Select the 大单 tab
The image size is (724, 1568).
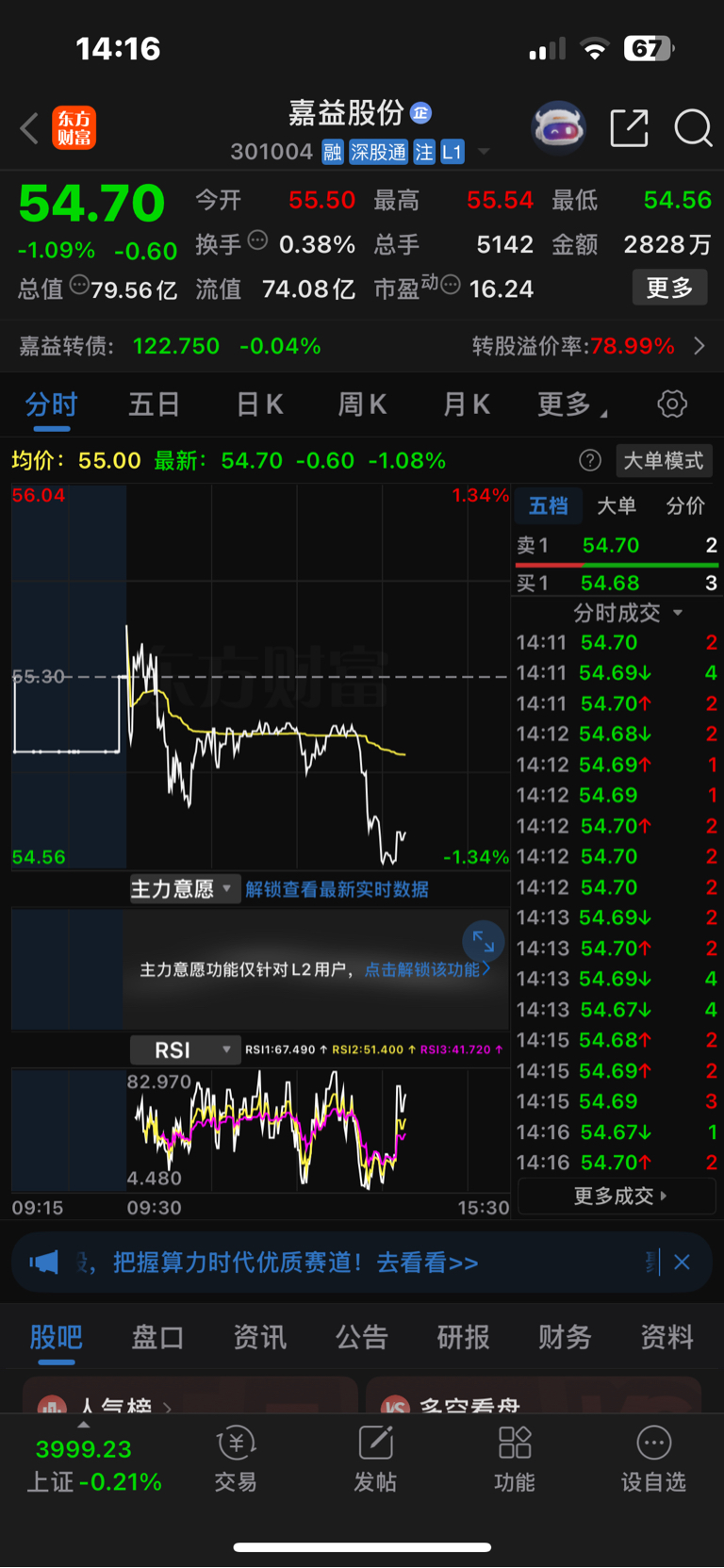617,505
